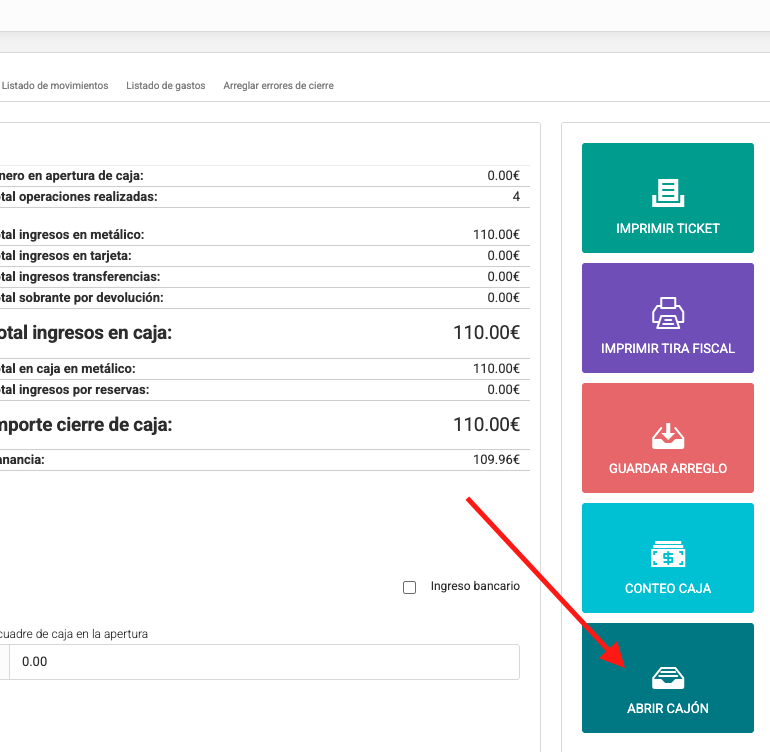The width and height of the screenshot is (770, 752).
Task: Click the ingresos en metálico 110.00€ value
Action: pyautogui.click(x=496, y=235)
